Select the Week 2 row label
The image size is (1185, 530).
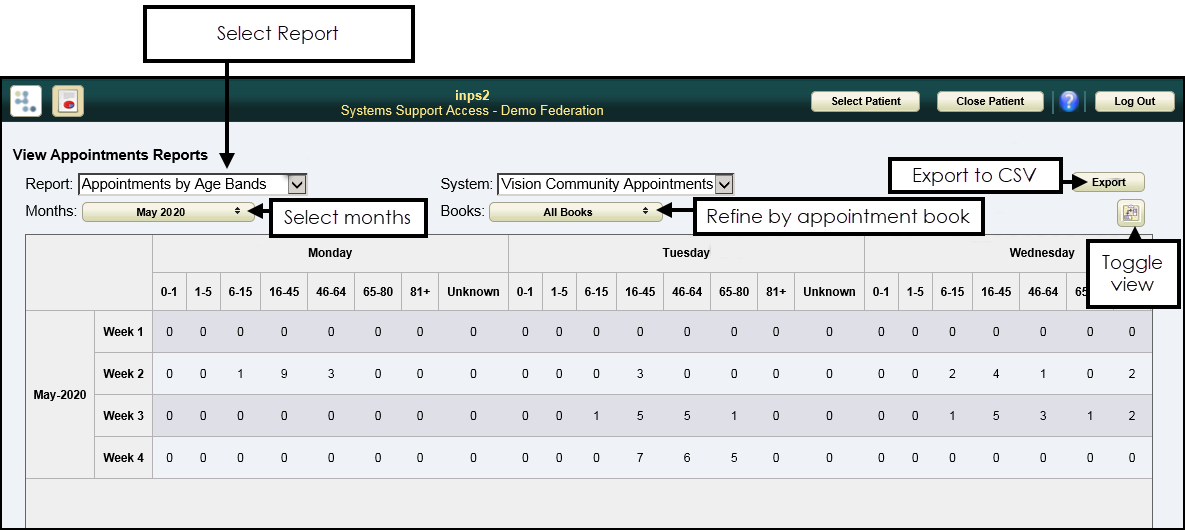click(x=123, y=374)
